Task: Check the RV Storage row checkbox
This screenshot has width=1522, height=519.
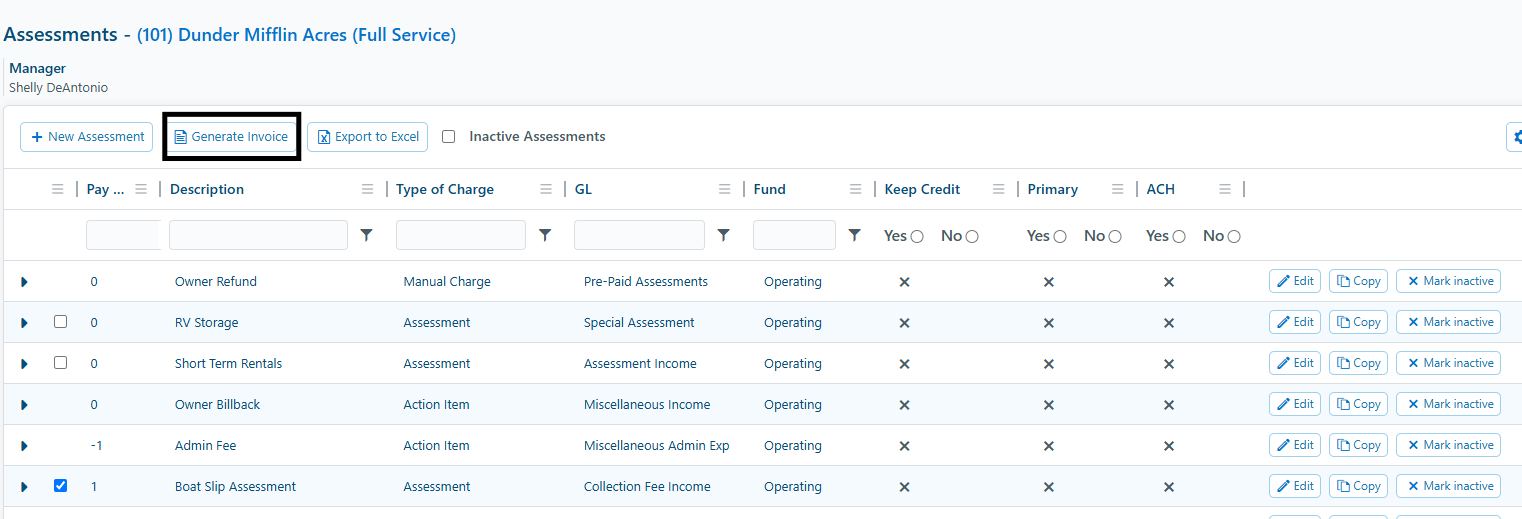Action: [x=60, y=322]
